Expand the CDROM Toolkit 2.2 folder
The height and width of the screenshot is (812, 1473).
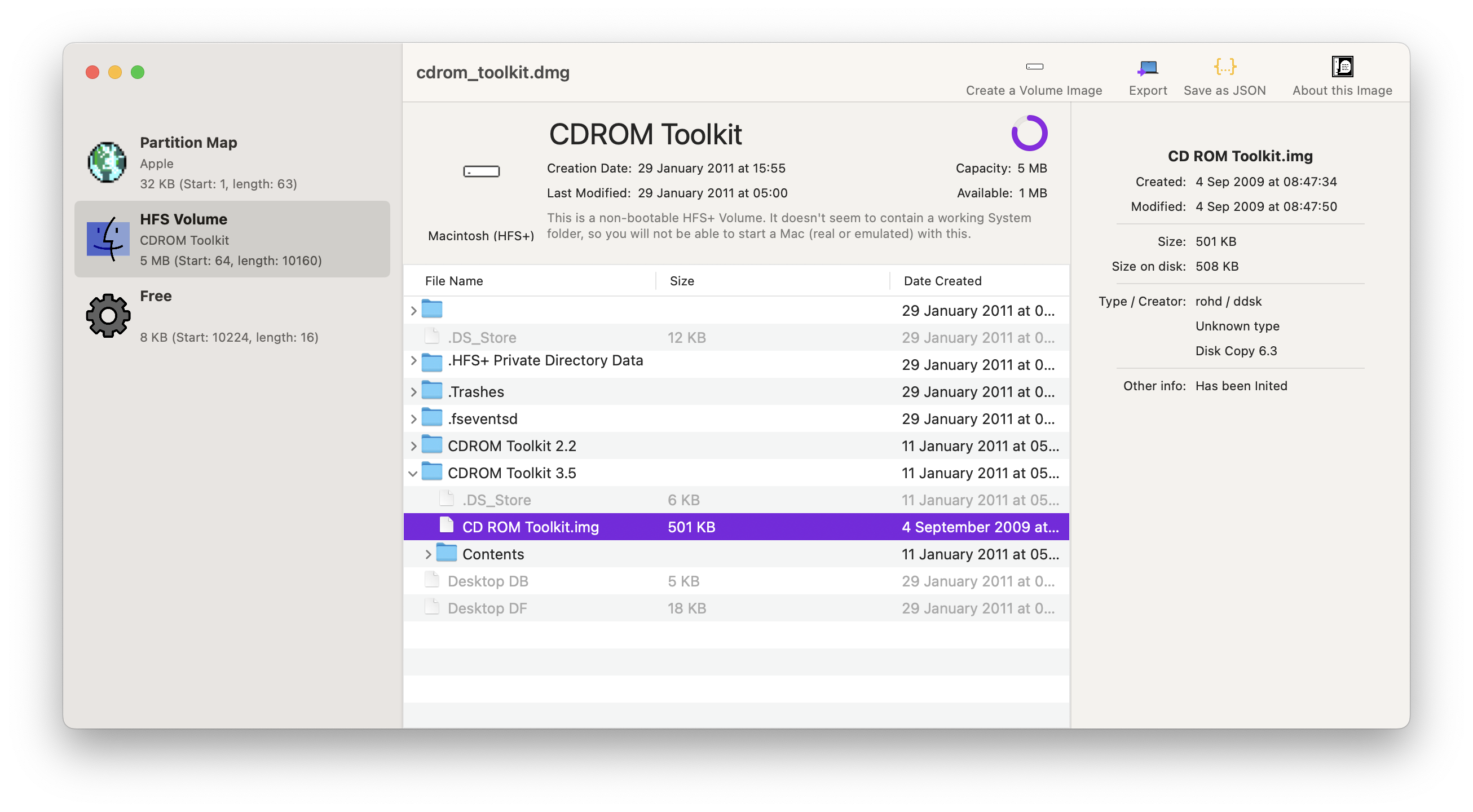tap(413, 445)
